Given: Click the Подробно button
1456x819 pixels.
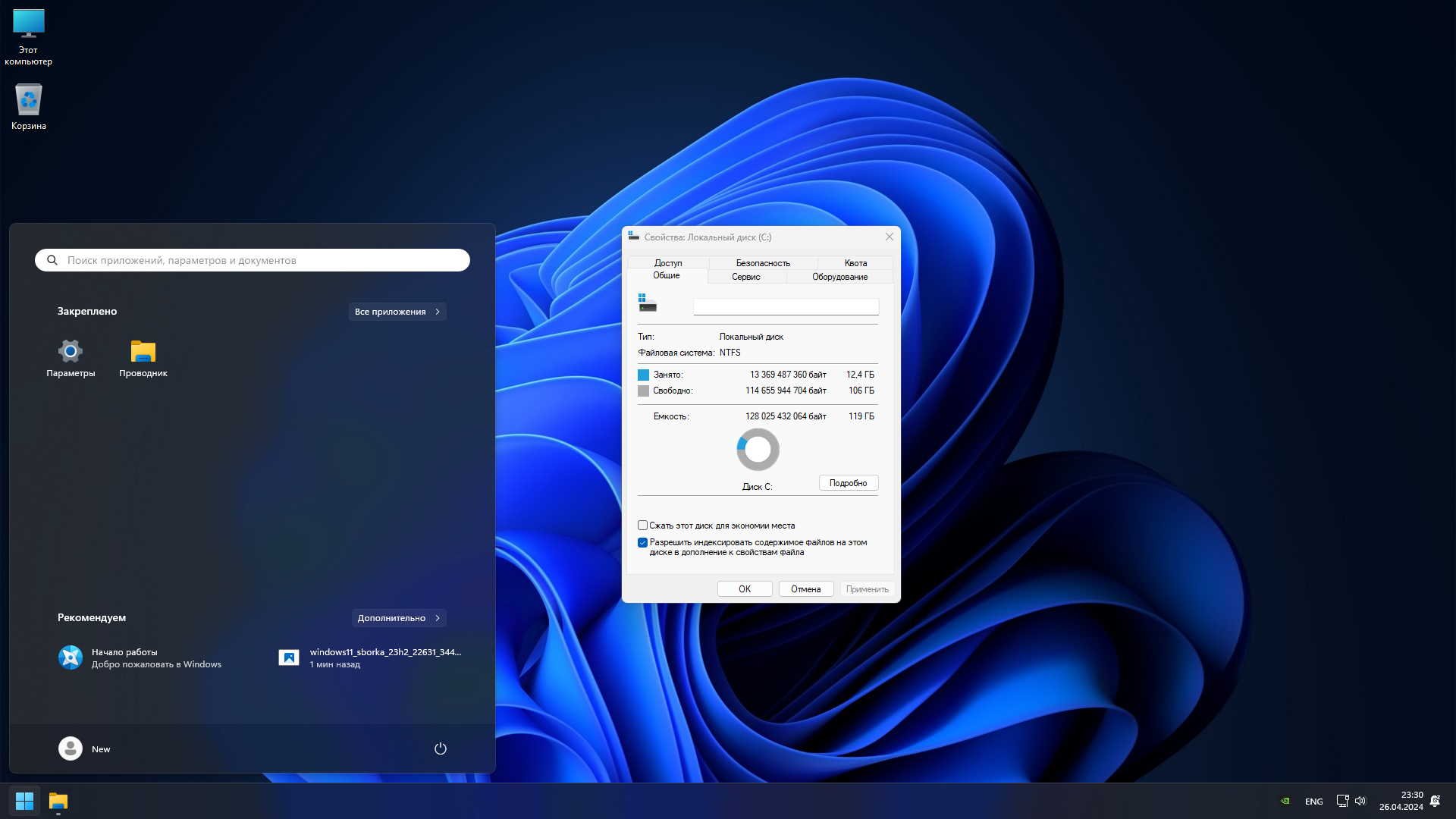Looking at the screenshot, I should pyautogui.click(x=848, y=483).
